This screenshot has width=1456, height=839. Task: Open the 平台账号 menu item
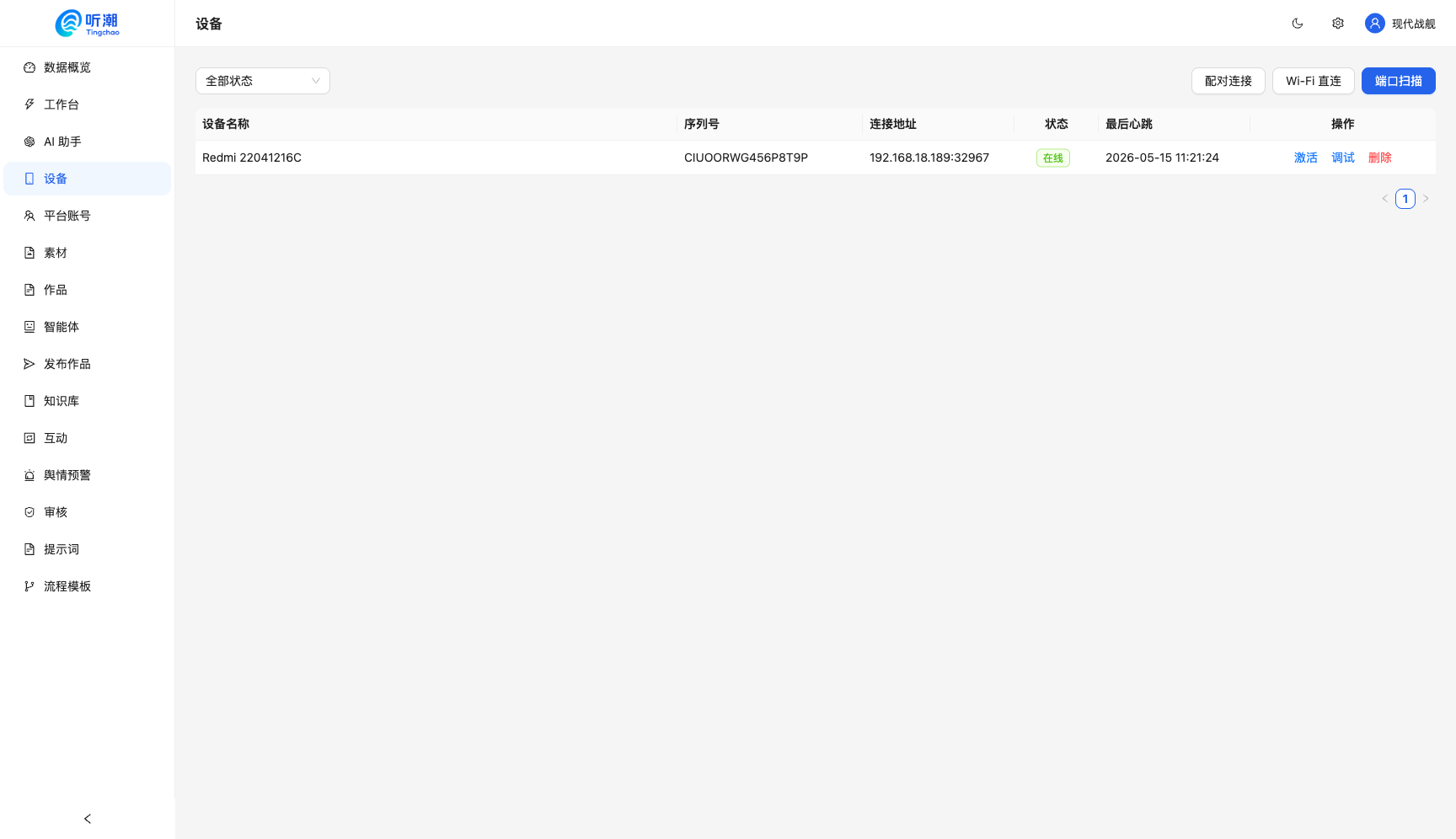tap(88, 216)
